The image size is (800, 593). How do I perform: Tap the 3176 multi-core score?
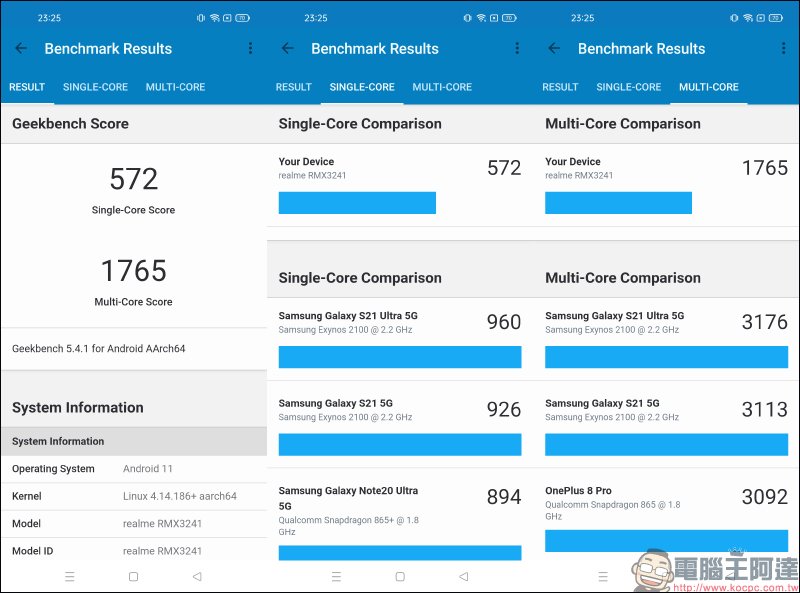pyautogui.click(x=764, y=323)
